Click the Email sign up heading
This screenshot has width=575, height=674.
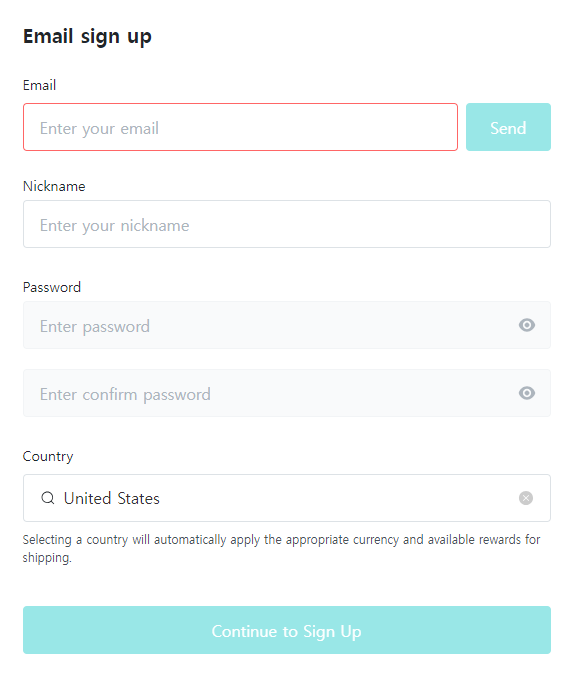(87, 37)
